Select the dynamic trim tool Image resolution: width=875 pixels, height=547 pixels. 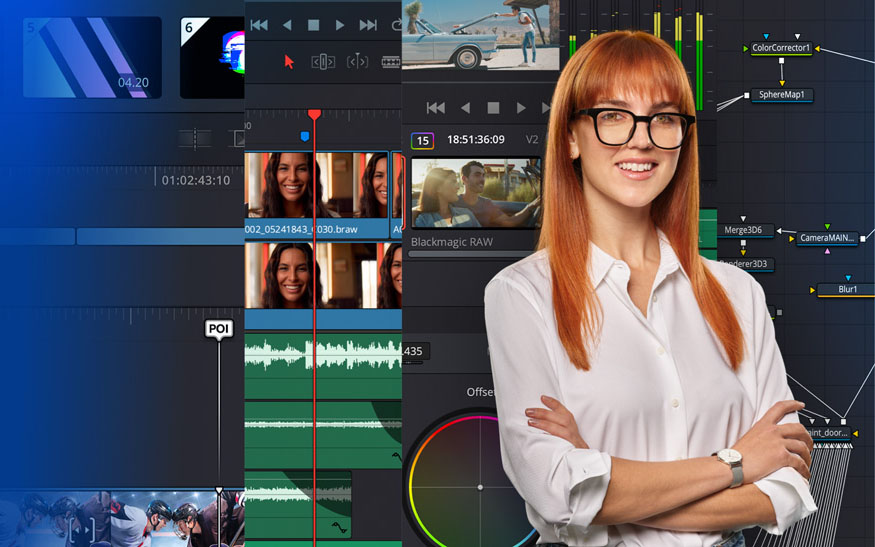click(x=357, y=61)
